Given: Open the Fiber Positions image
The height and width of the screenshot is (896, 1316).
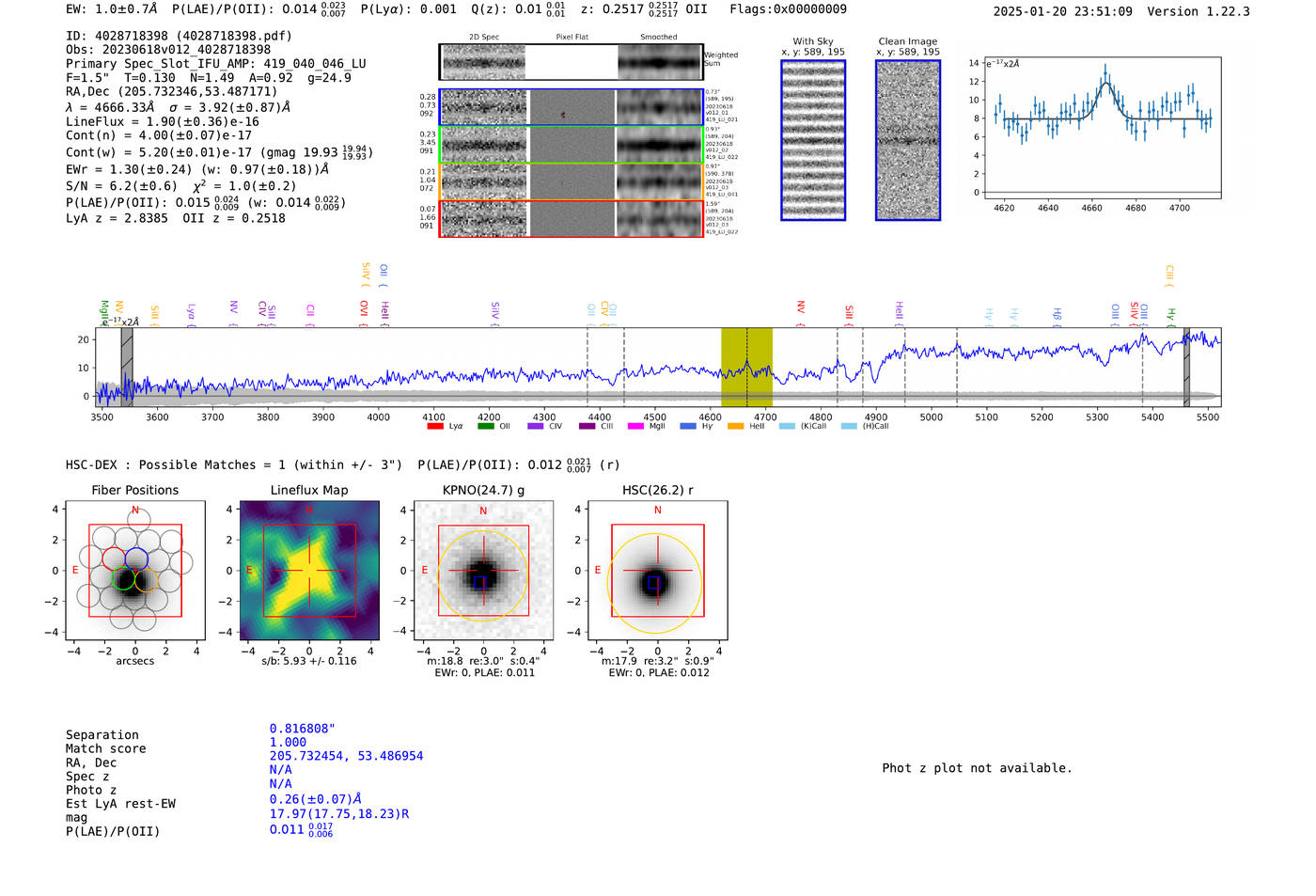Looking at the screenshot, I should point(135,571).
